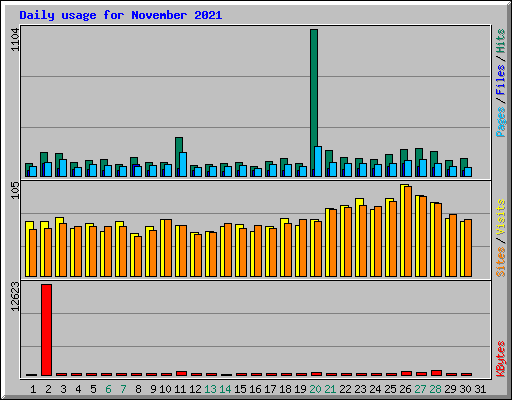Click day label 29 on the x-axis
The width and height of the screenshot is (512, 400).
click(x=450, y=389)
